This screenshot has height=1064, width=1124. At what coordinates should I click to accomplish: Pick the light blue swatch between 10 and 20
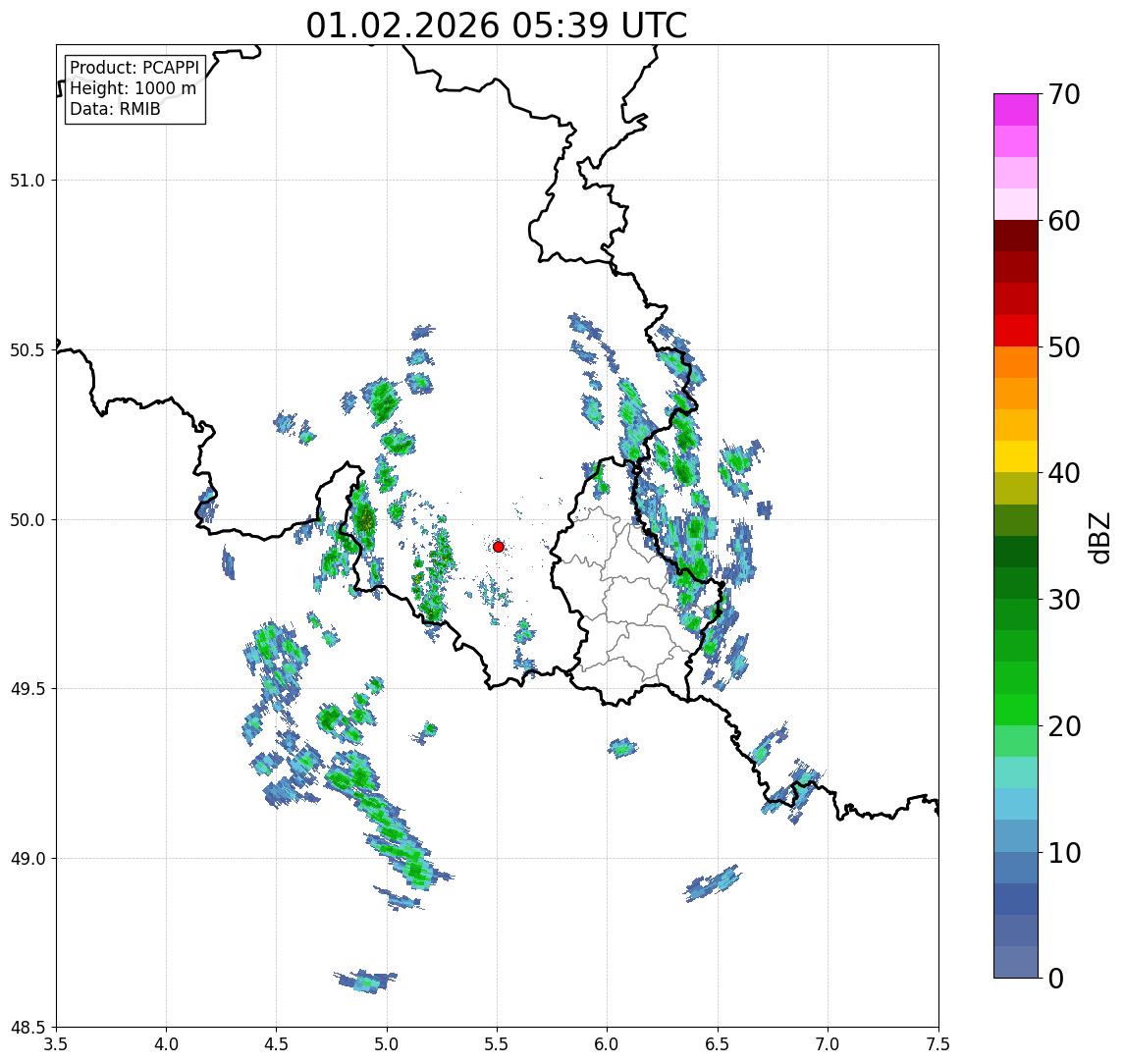pyautogui.click(x=1016, y=804)
